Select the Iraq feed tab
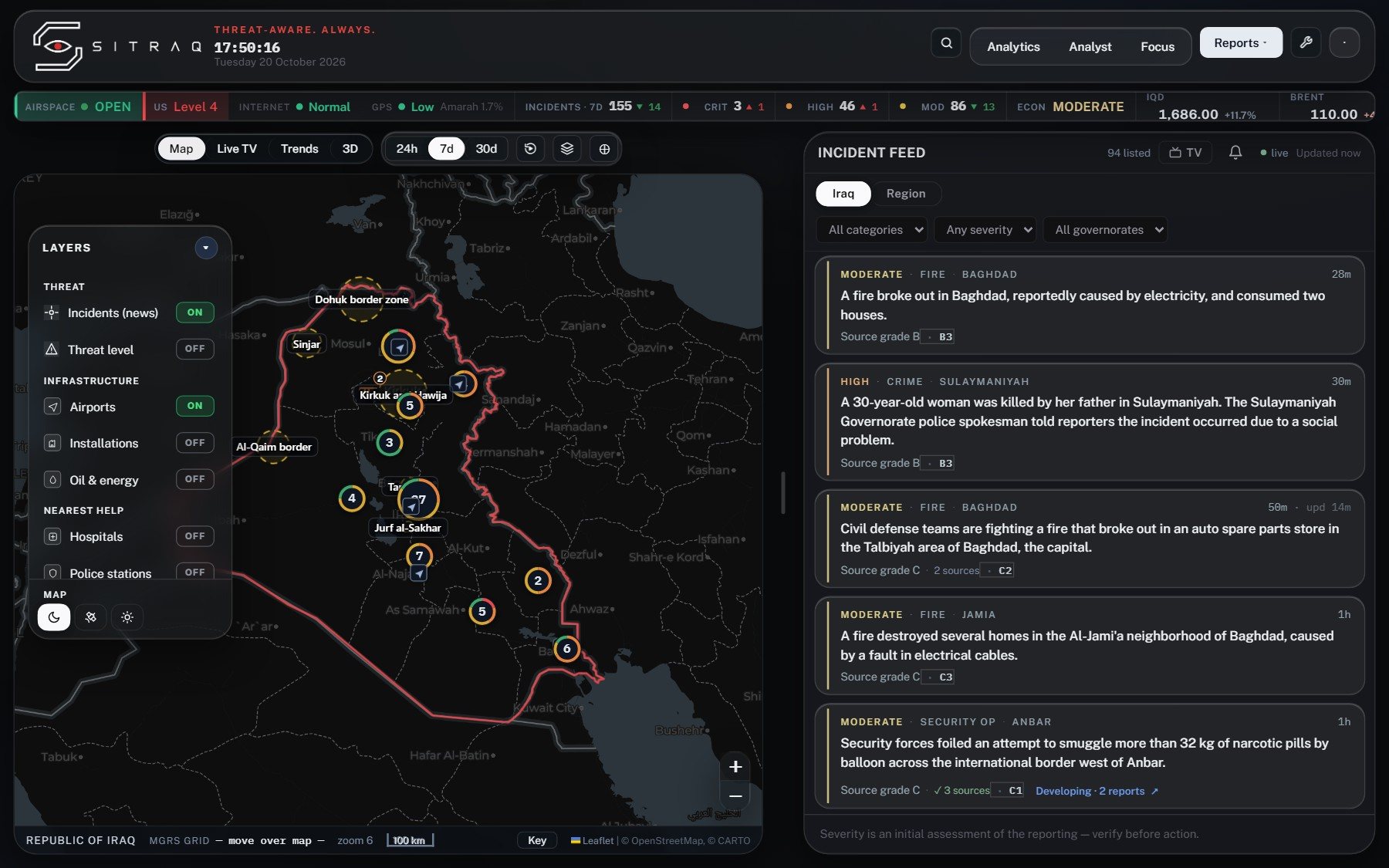This screenshot has height=868, width=1389. pyautogui.click(x=843, y=194)
